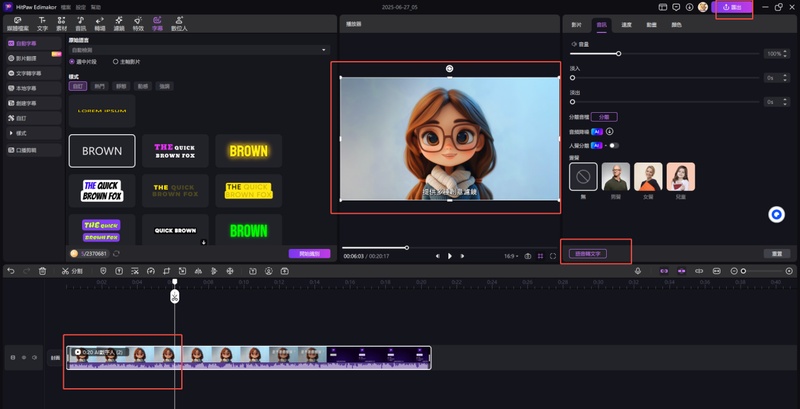Open the 特效 (Effects) toolbar icon
Image resolution: width=800 pixels, height=409 pixels.
(138, 22)
